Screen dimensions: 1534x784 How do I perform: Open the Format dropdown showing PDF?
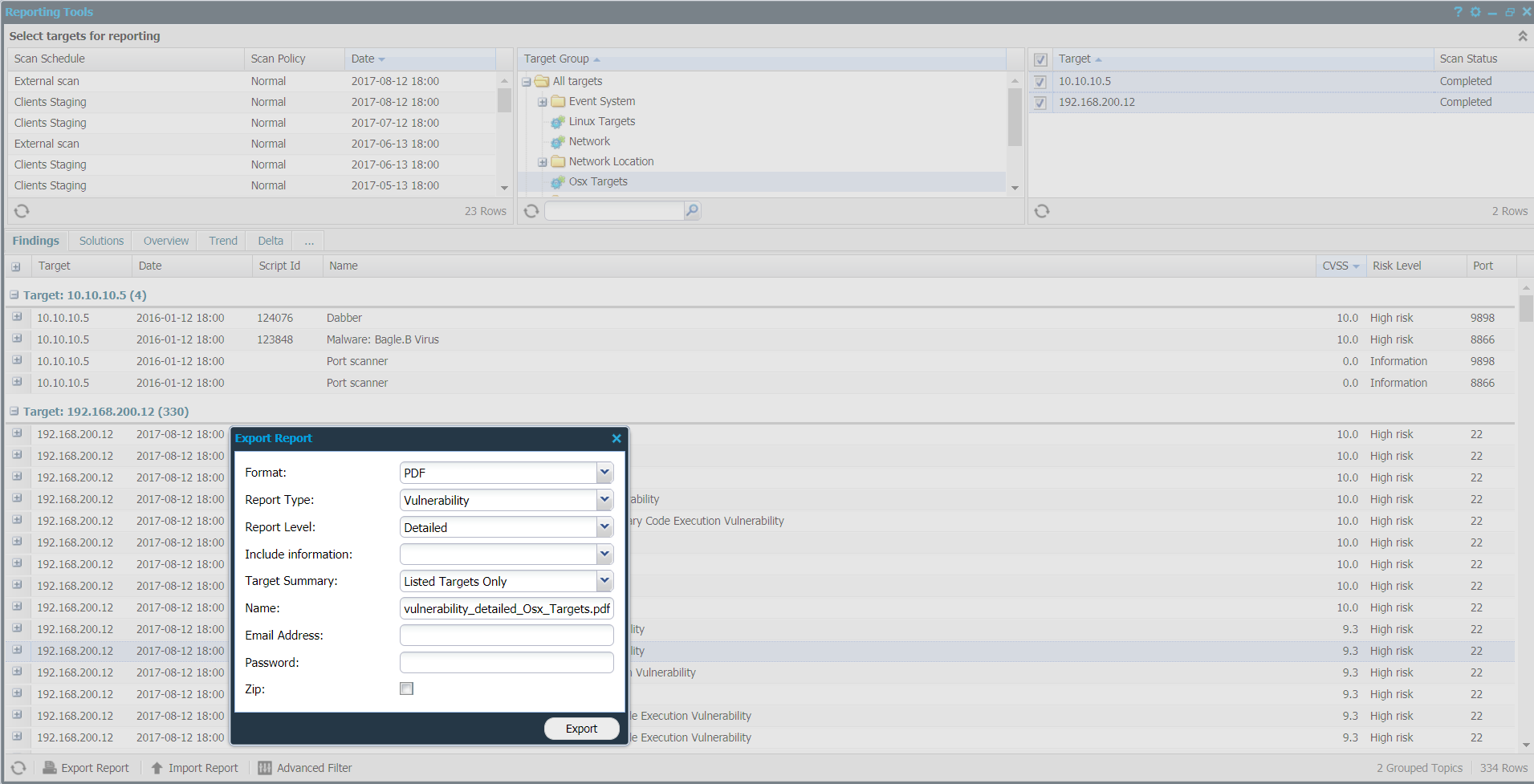pyautogui.click(x=604, y=473)
